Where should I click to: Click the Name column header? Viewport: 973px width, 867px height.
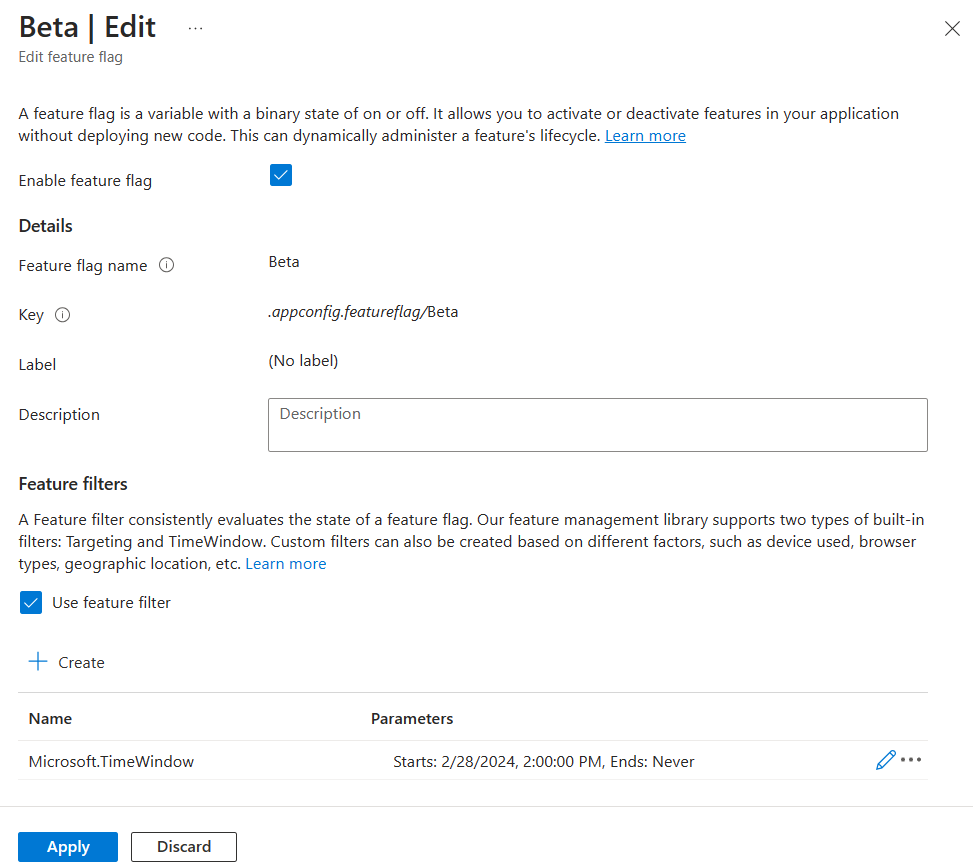pos(50,719)
